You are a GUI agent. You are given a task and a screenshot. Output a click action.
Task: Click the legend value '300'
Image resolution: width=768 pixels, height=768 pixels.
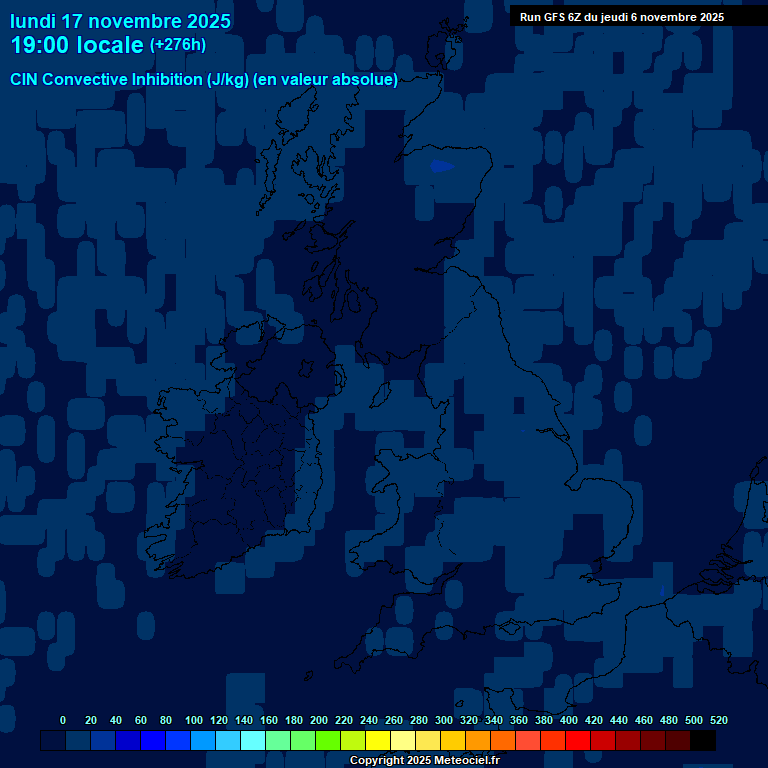[x=444, y=720]
